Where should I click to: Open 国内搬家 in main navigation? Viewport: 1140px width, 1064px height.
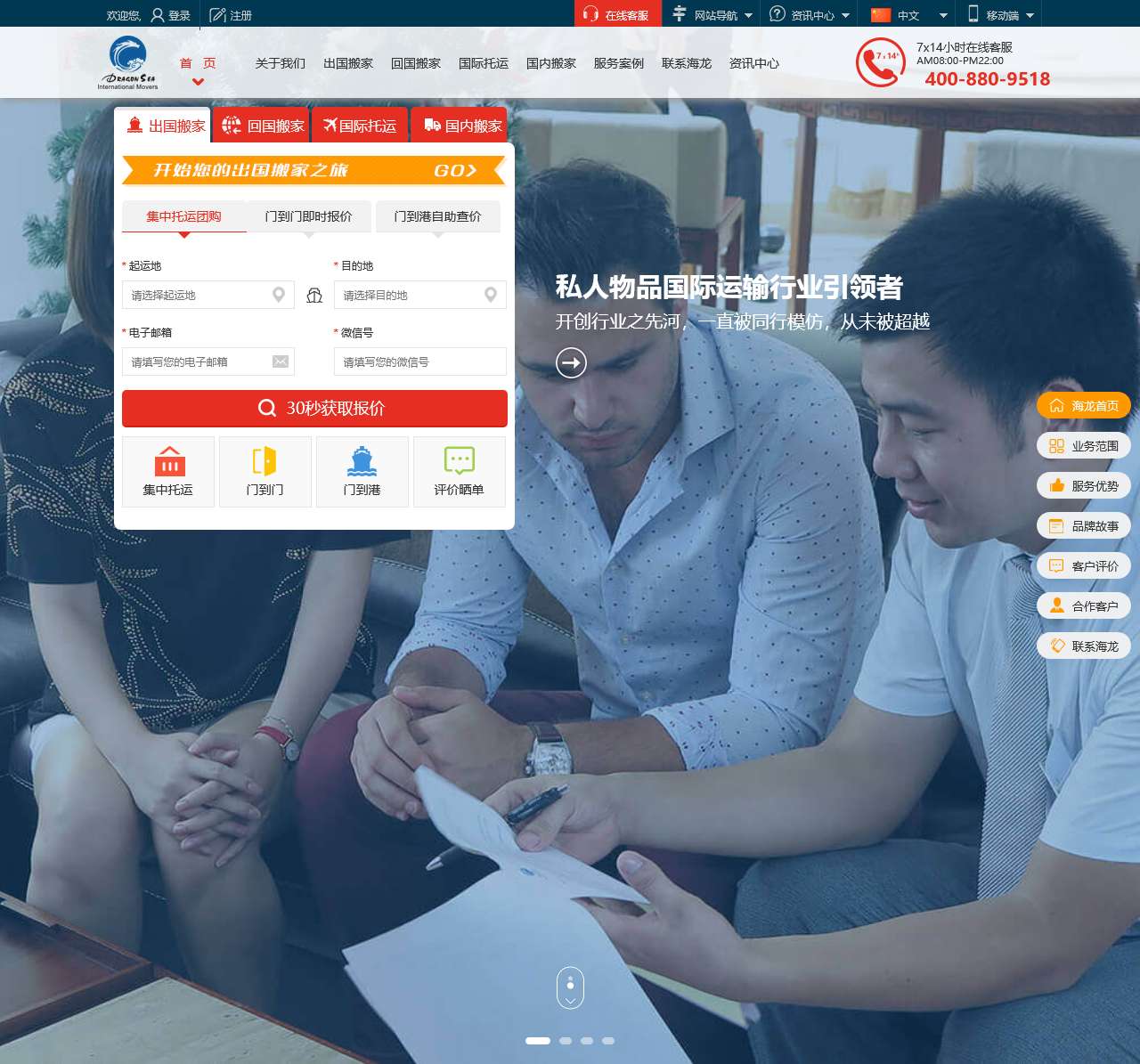pos(551,63)
